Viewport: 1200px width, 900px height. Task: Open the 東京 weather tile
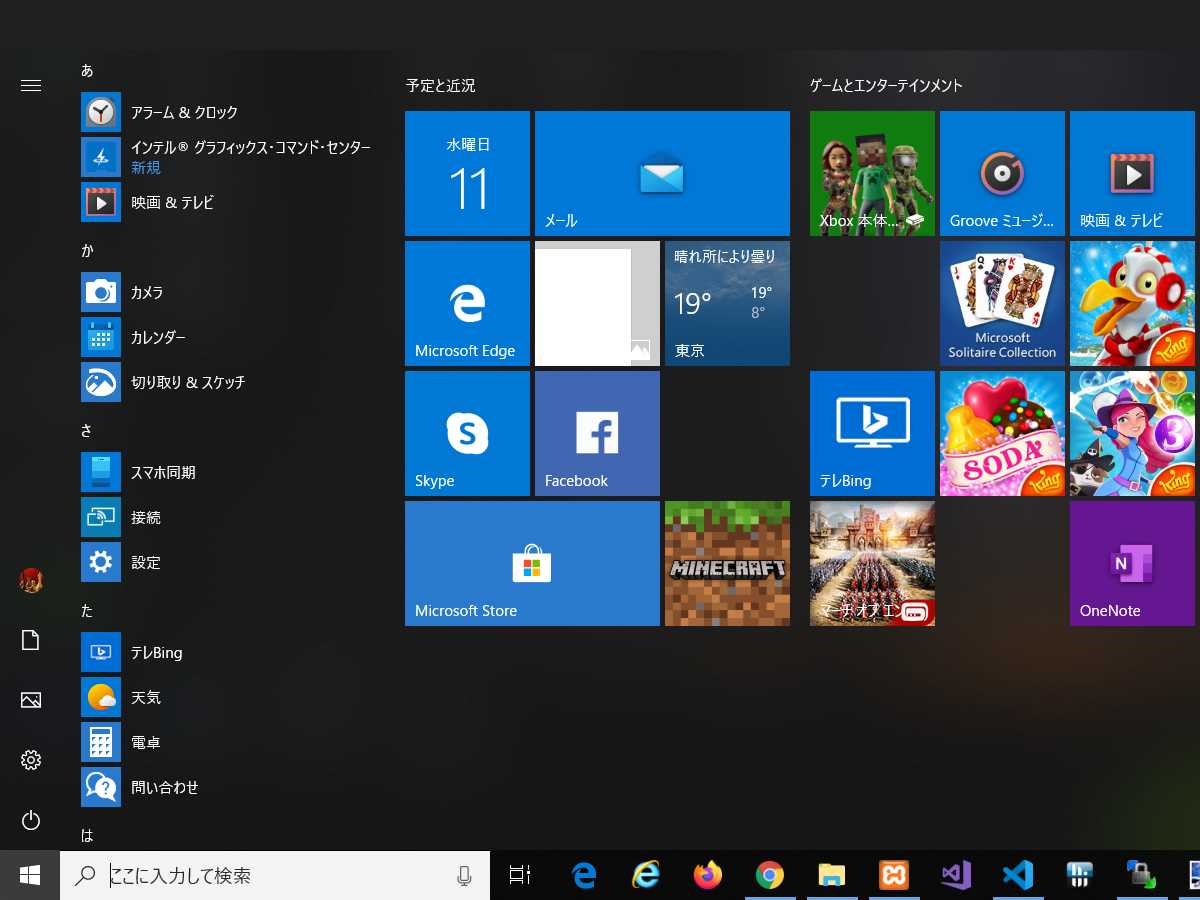[727, 303]
